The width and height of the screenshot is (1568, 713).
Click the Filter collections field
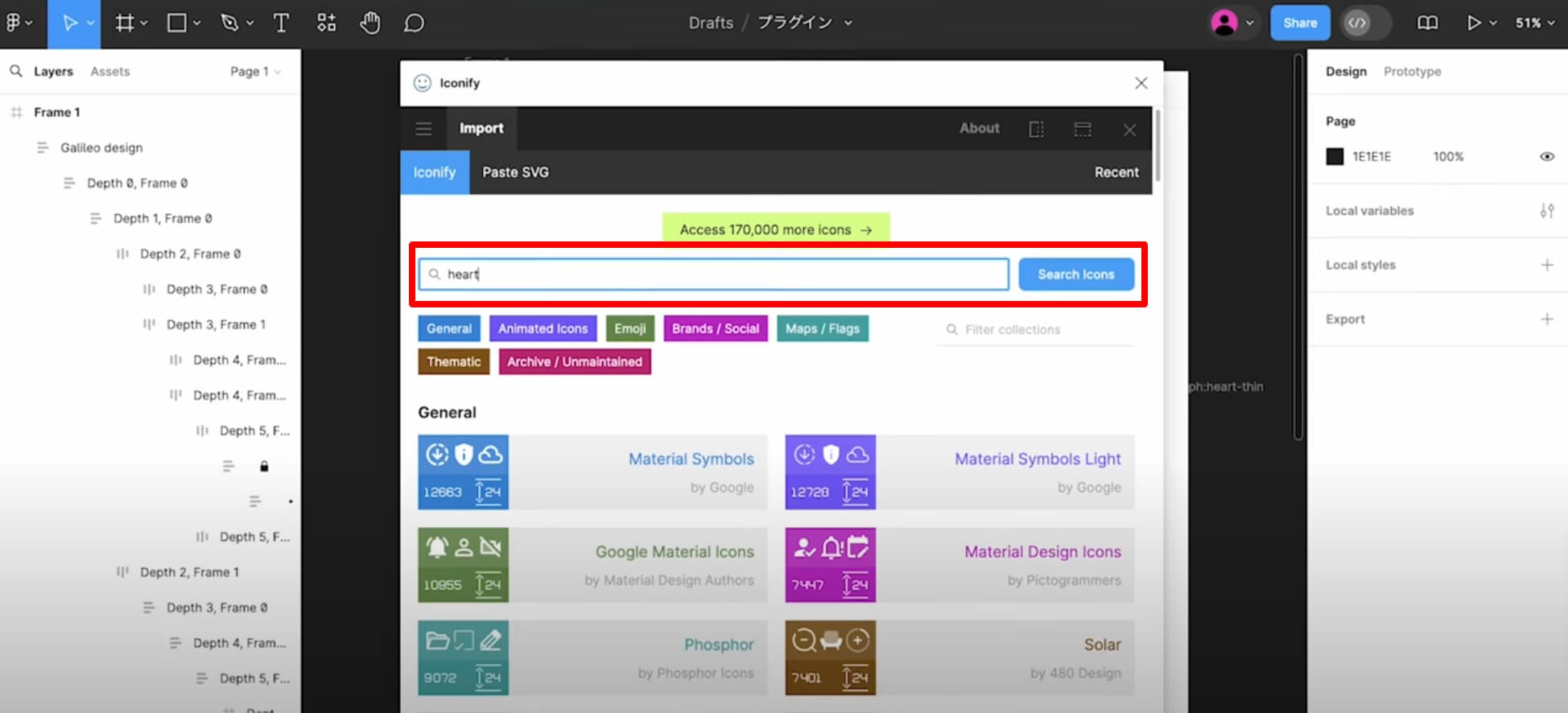tap(1034, 330)
